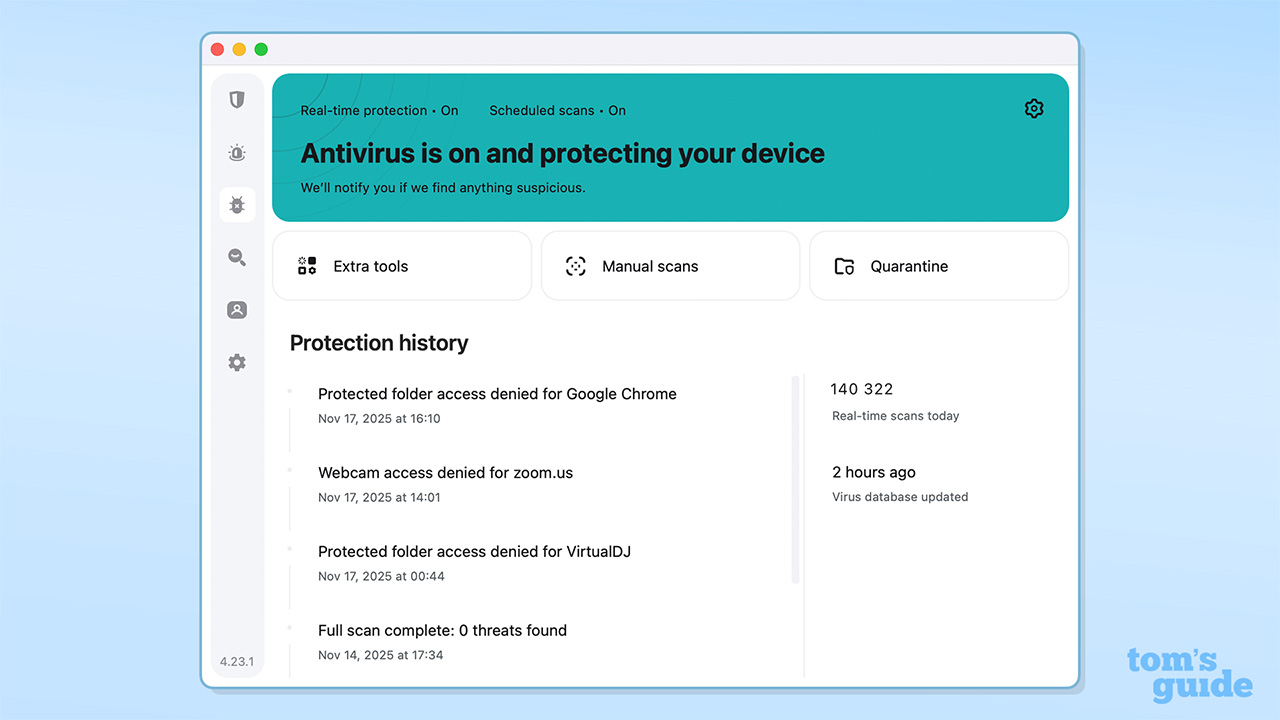Click the Protection history scrollbar
This screenshot has width=1280, height=720.
pyautogui.click(x=795, y=480)
